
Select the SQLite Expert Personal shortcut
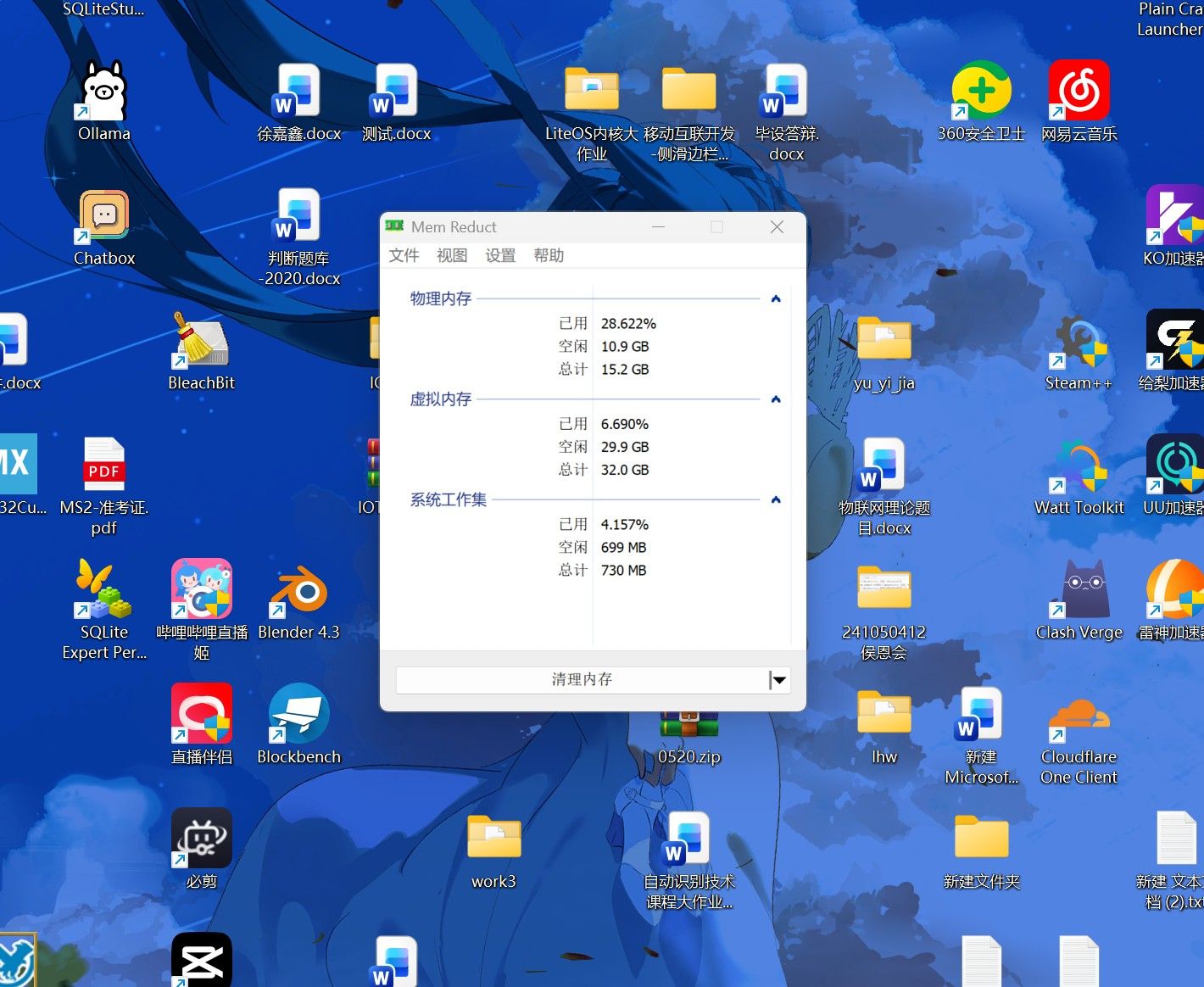[x=104, y=609]
